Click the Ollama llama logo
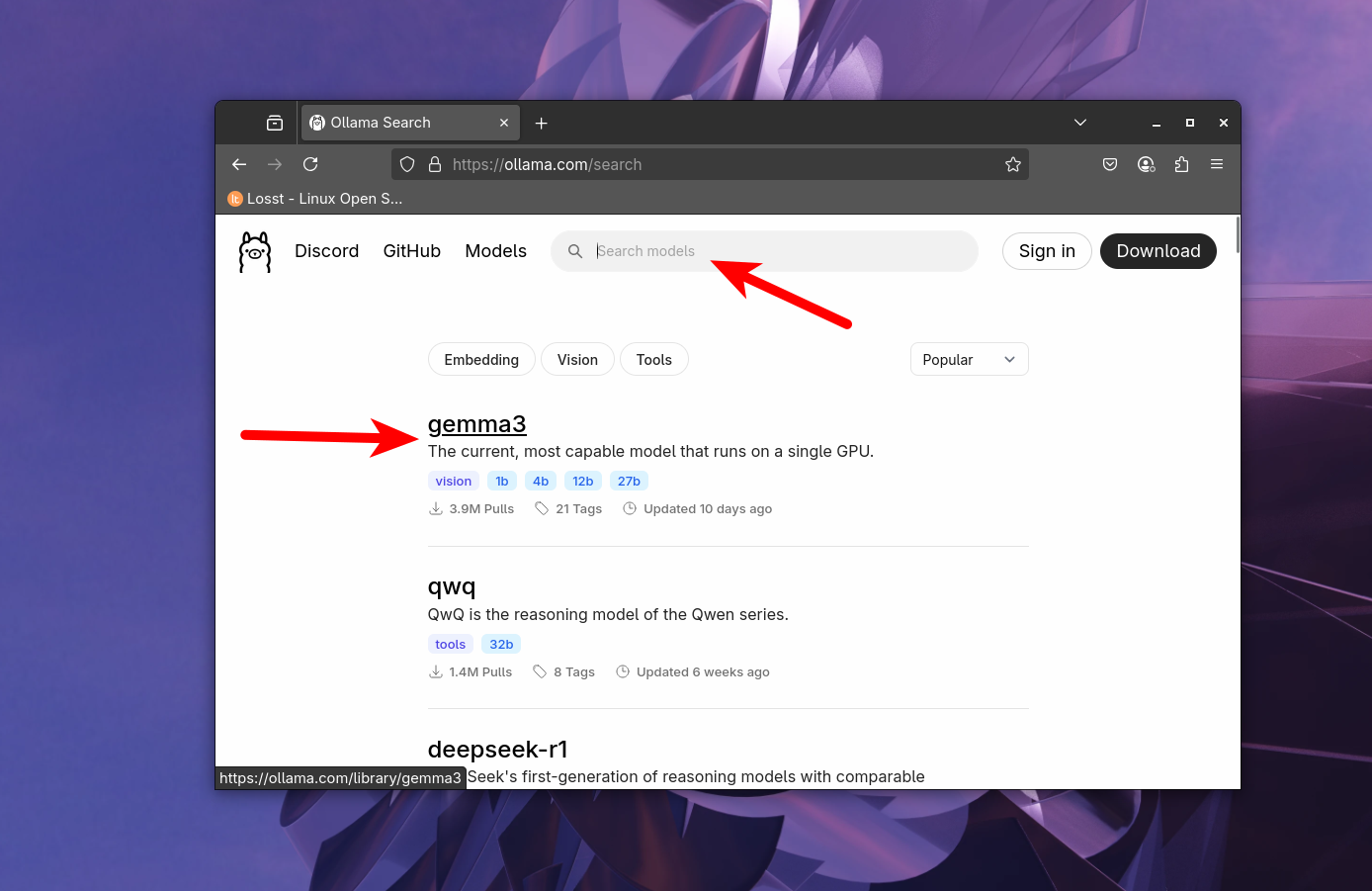 pos(255,252)
